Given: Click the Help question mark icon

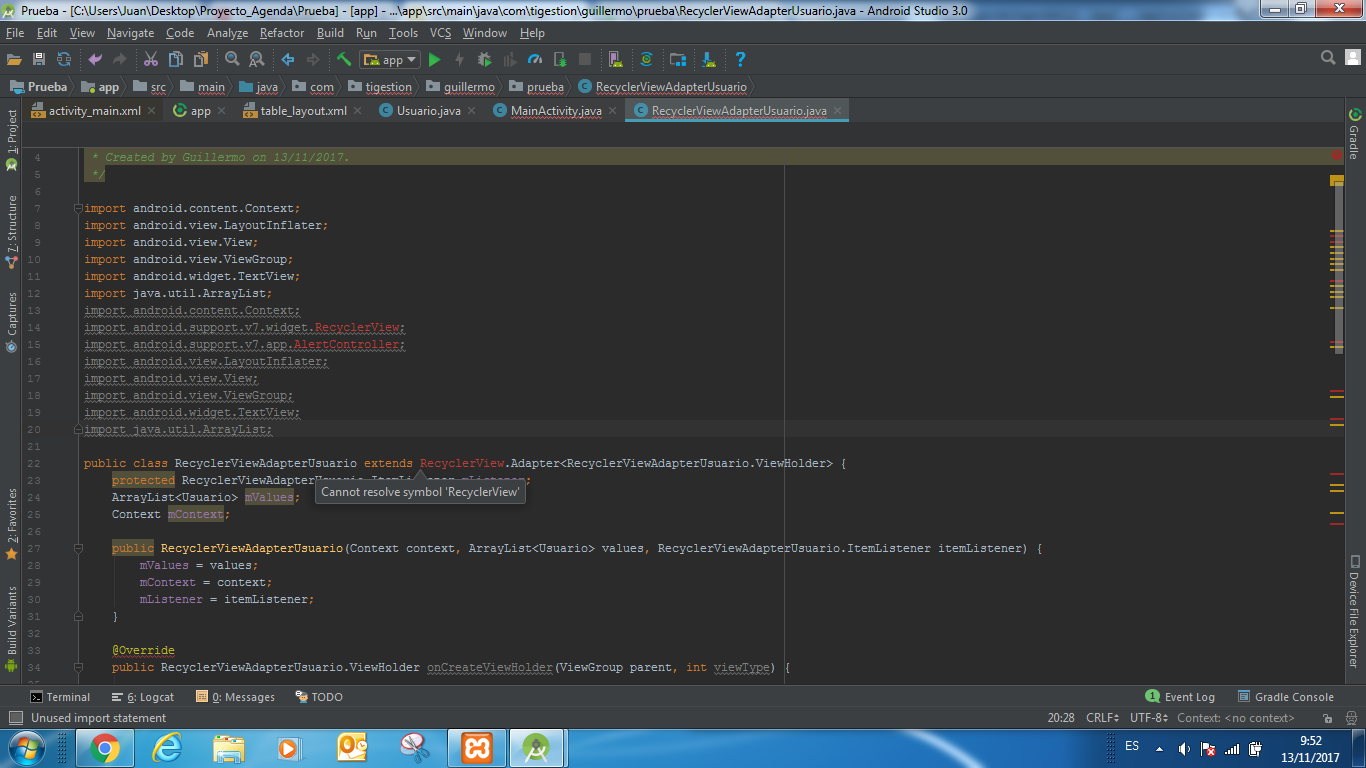Looking at the screenshot, I should point(740,60).
